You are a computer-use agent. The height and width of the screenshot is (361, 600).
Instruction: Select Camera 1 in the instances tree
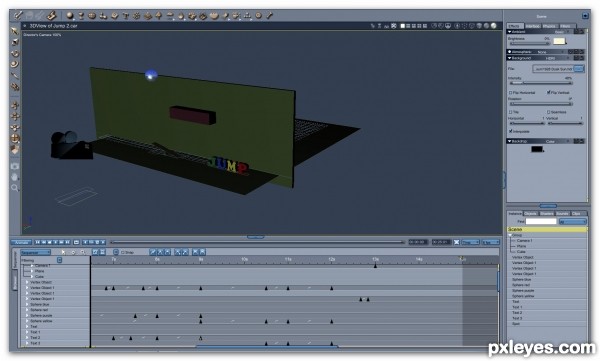[524, 241]
